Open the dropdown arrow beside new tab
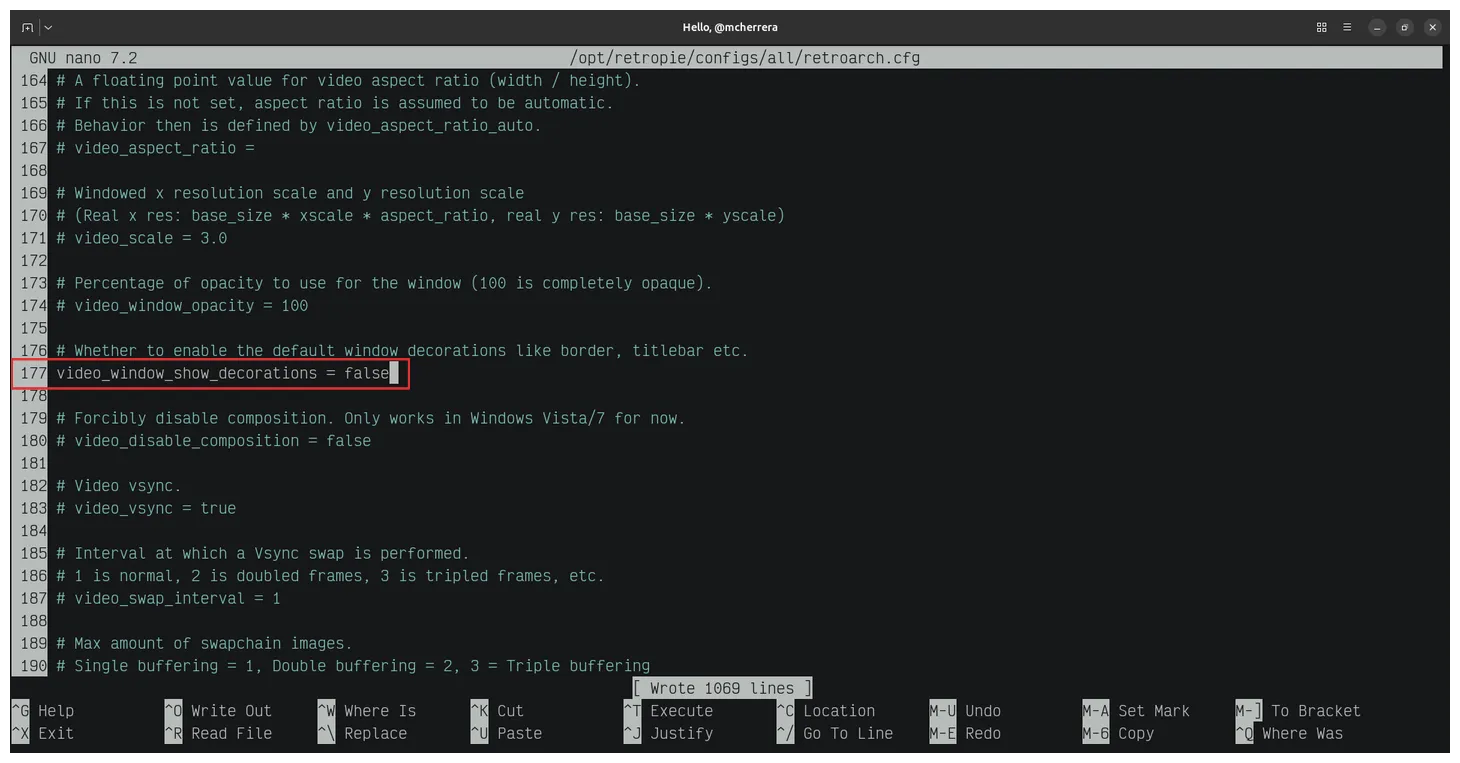Image resolution: width=1460 pixels, height=763 pixels. tap(48, 27)
